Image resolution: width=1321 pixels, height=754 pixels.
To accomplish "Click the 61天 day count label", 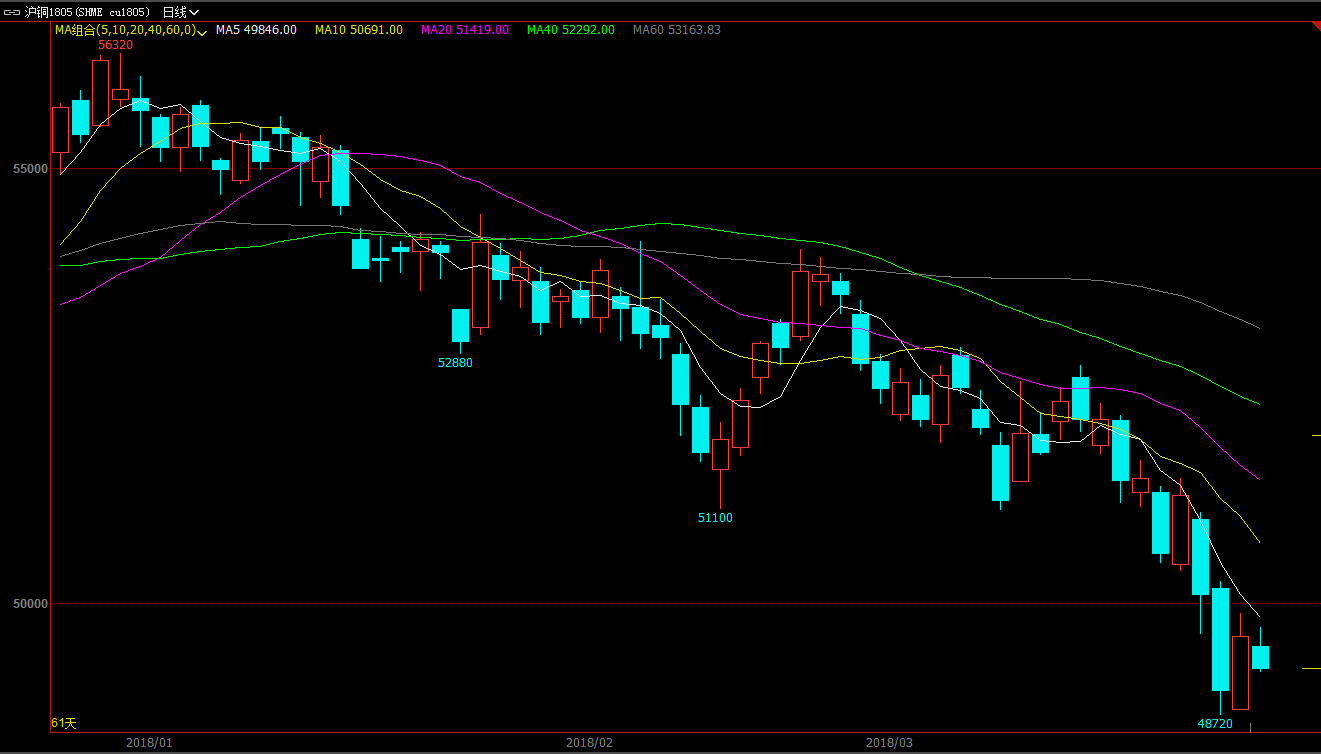I will [64, 723].
